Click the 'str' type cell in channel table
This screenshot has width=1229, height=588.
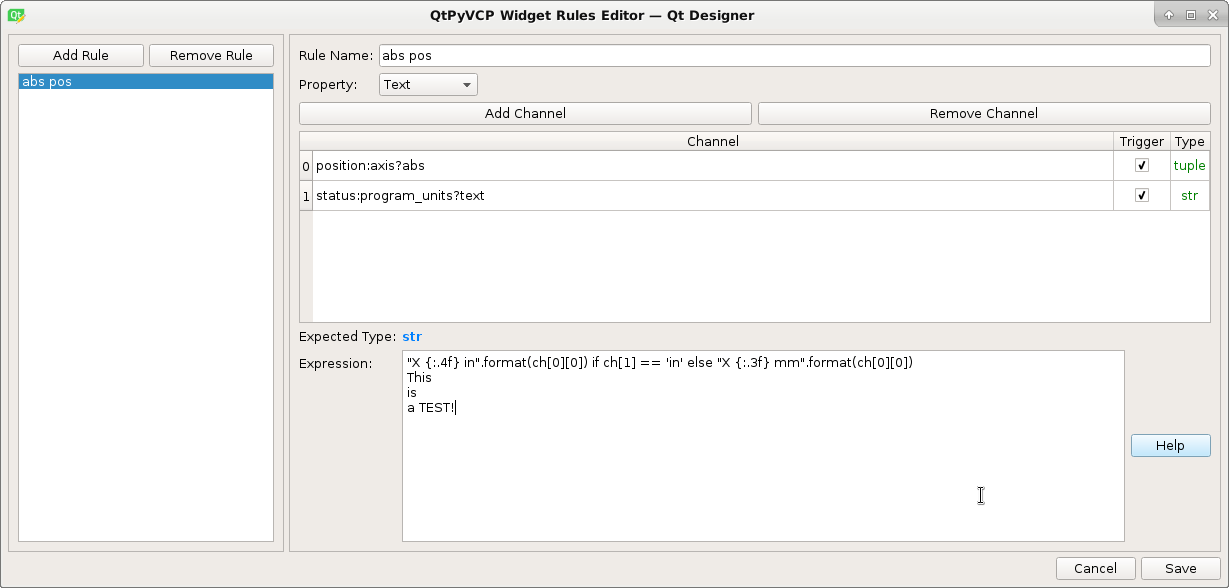point(1190,195)
